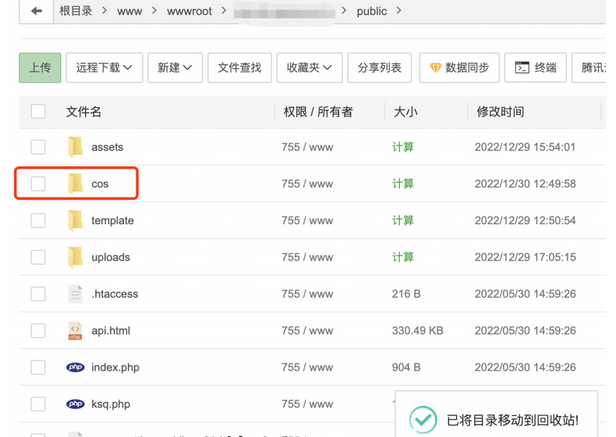The image size is (616, 437).
Task: Click the green 上传 button
Action: [x=40, y=68]
